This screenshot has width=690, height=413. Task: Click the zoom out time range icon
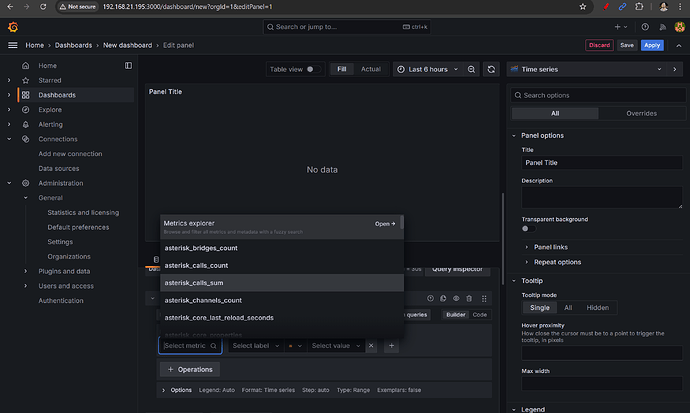coord(470,69)
